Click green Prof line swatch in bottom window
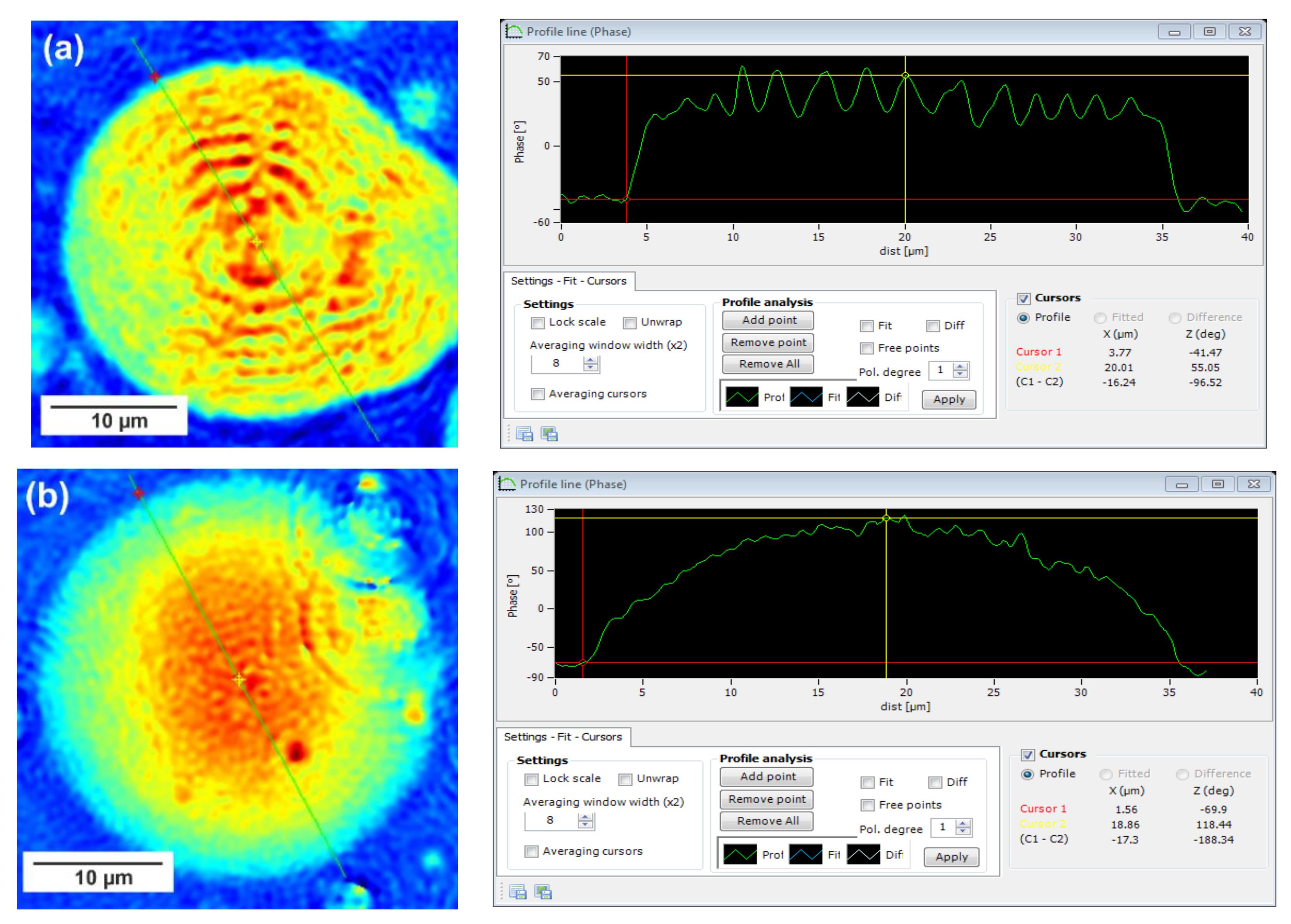The height and width of the screenshot is (924, 1291). click(x=740, y=855)
